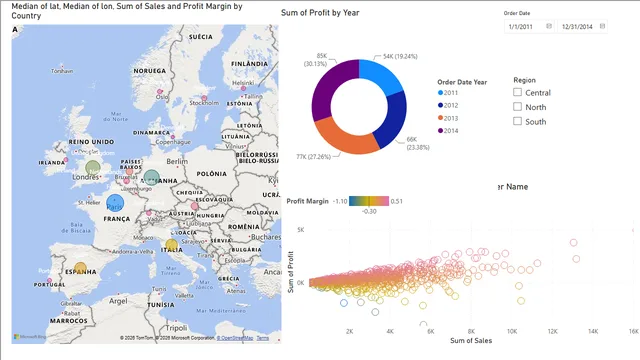
Task: Click the '77K (27.26%)' donut label
Action: point(313,156)
